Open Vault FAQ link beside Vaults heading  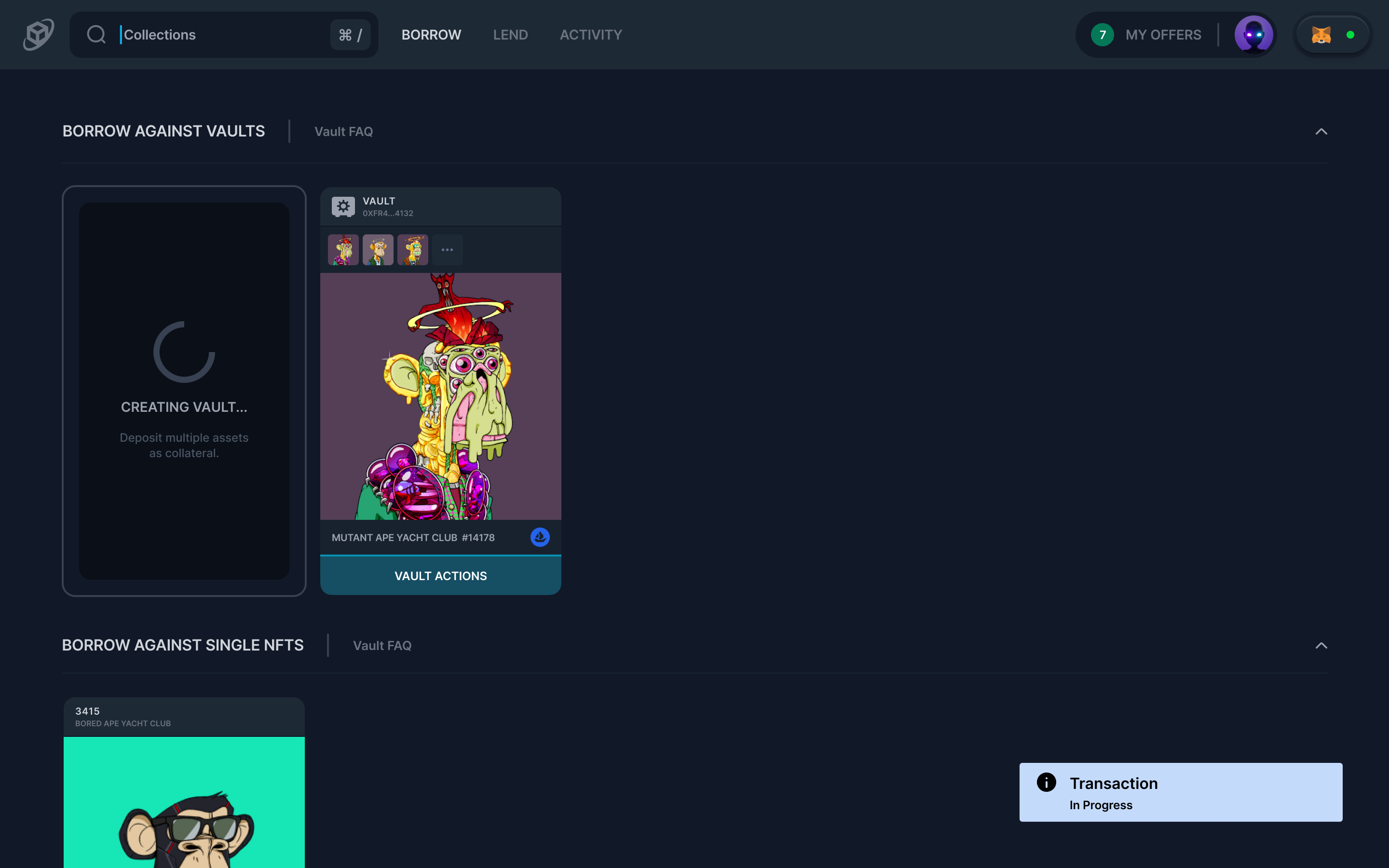343,132
